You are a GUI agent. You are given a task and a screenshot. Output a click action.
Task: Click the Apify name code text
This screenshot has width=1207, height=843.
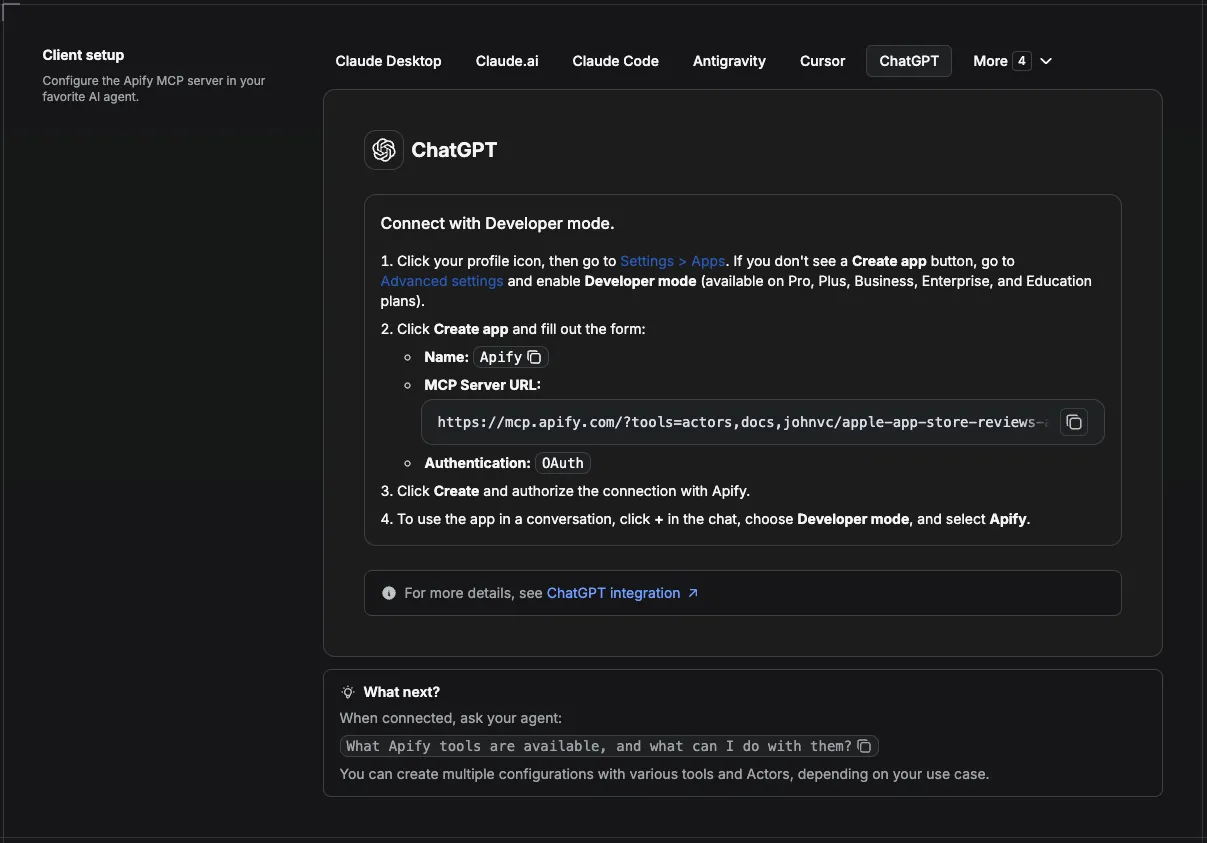501,357
